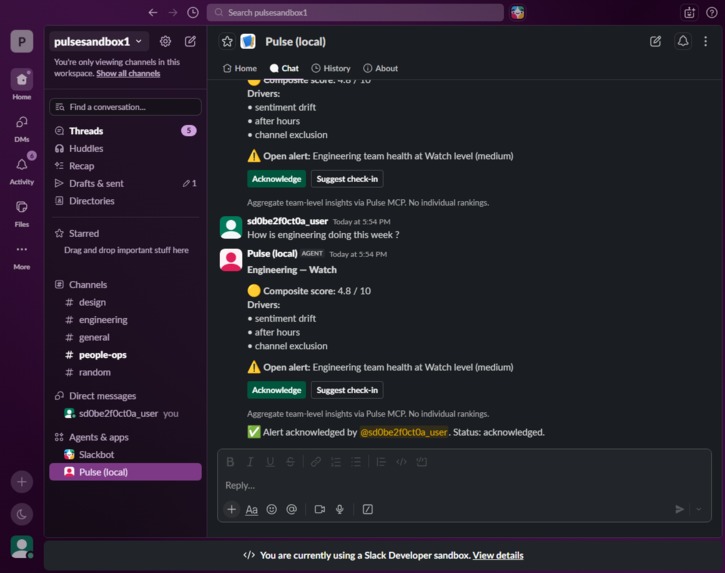725x573 pixels.
Task: Go back with the left arrow icon
Action: [x=153, y=12]
